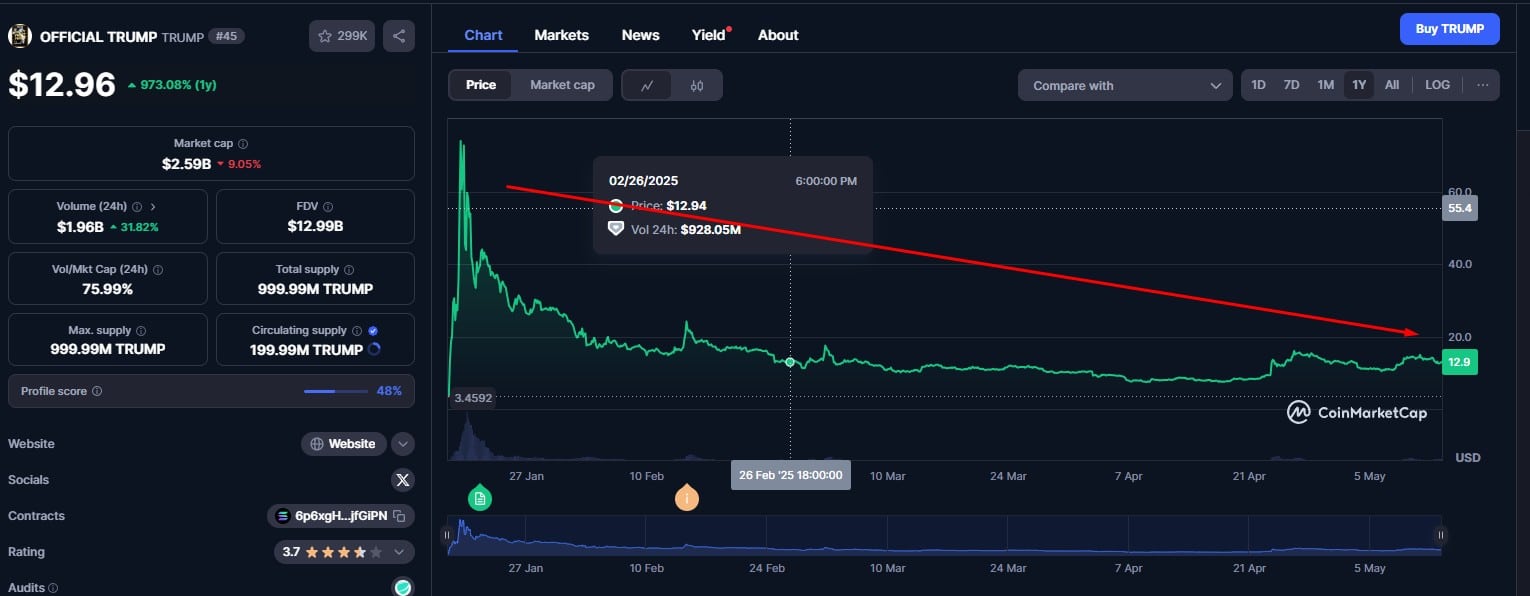Click Total supply info icon
This screenshot has width=1530, height=596.
click(349, 270)
